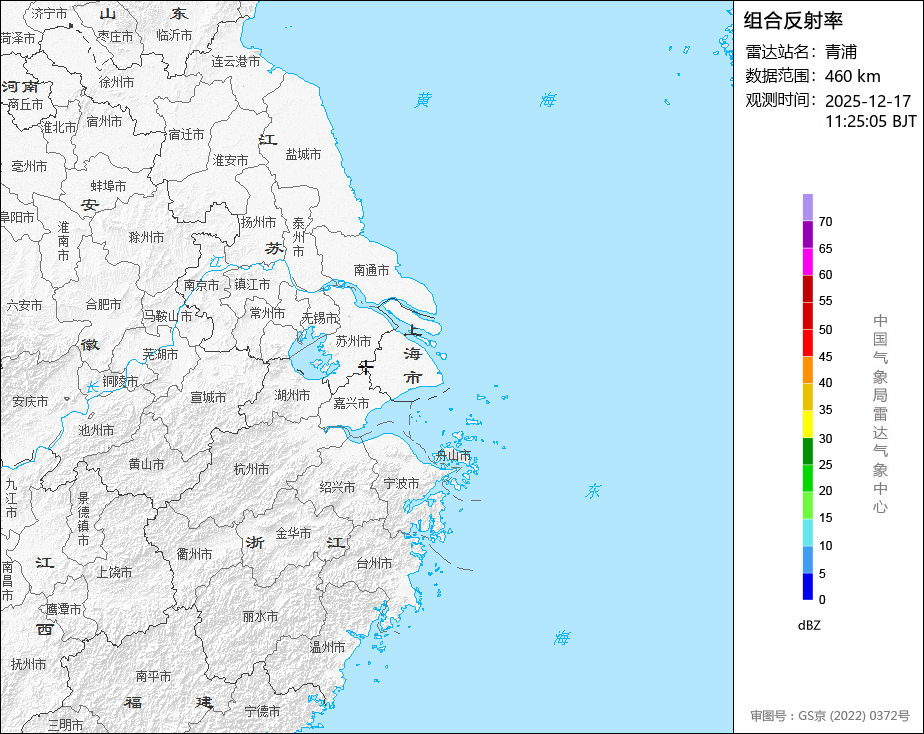The image size is (924, 734).
Task: Click the 淮安市 city label
Action: pos(230,160)
